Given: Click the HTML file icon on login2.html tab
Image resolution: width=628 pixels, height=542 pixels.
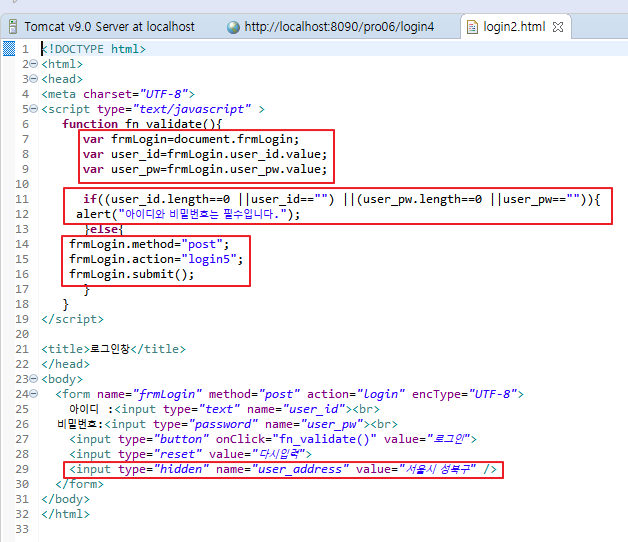Looking at the screenshot, I should [x=472, y=27].
